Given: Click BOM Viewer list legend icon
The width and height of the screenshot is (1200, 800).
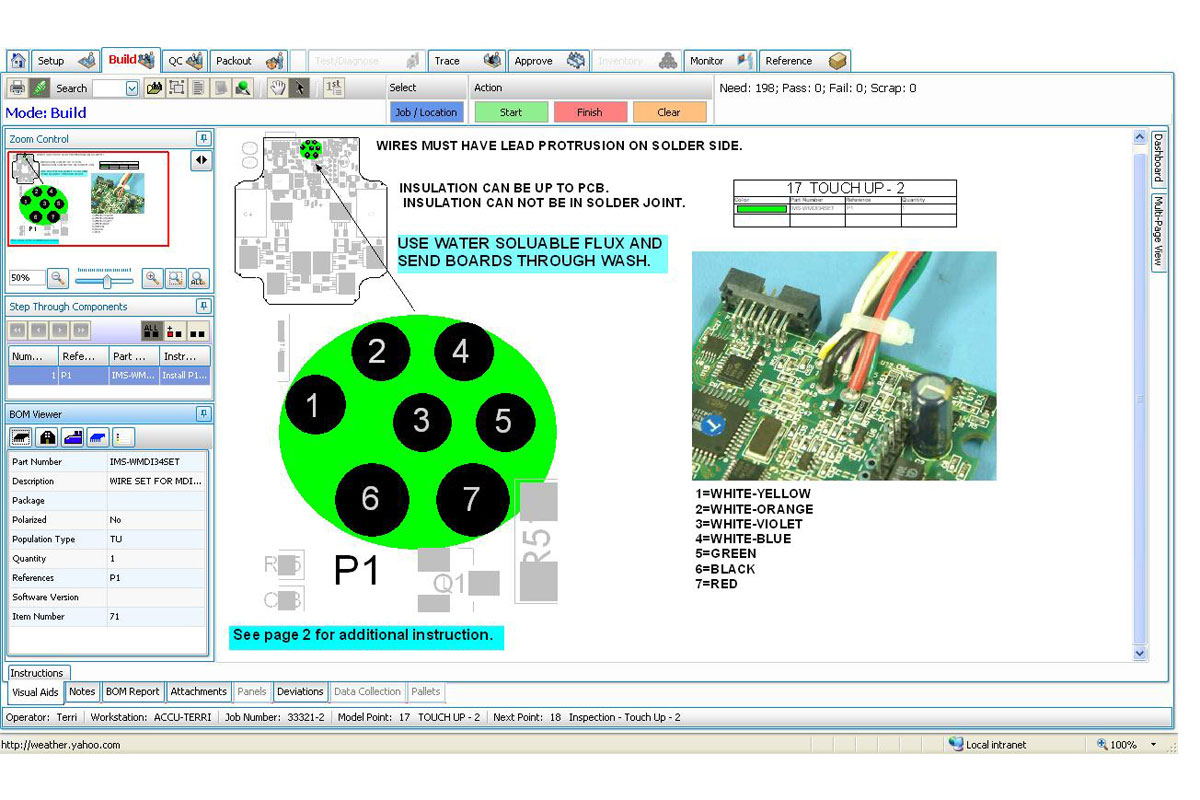Looking at the screenshot, I should [x=123, y=437].
